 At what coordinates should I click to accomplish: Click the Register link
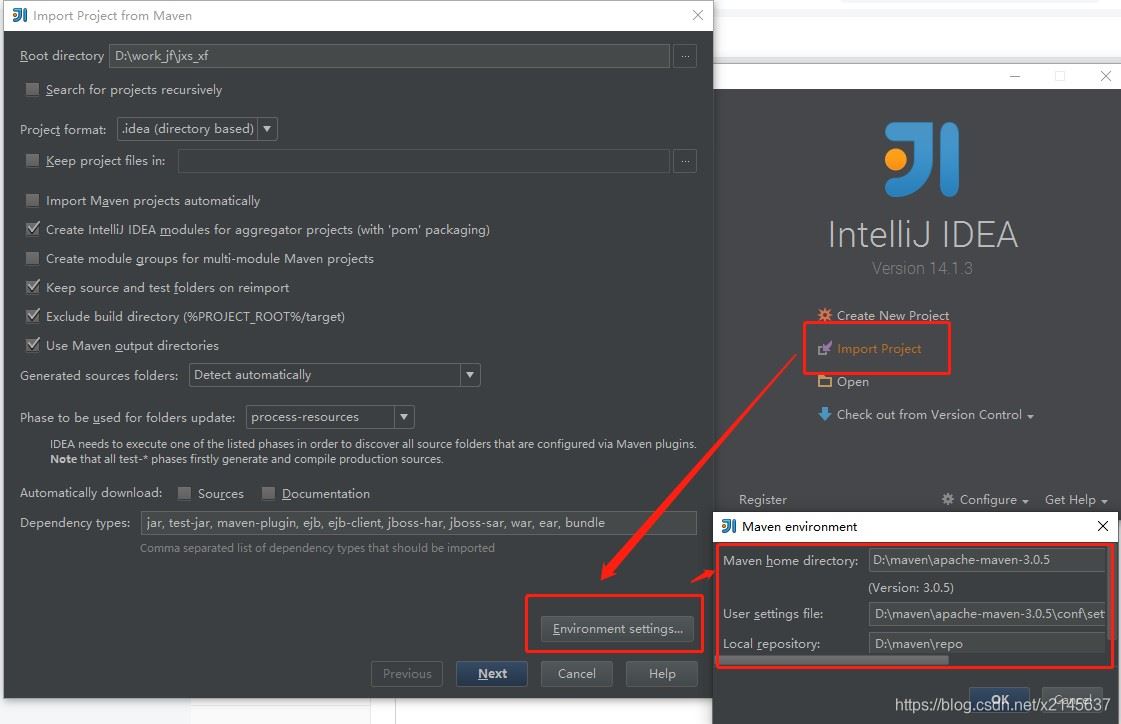pos(763,500)
